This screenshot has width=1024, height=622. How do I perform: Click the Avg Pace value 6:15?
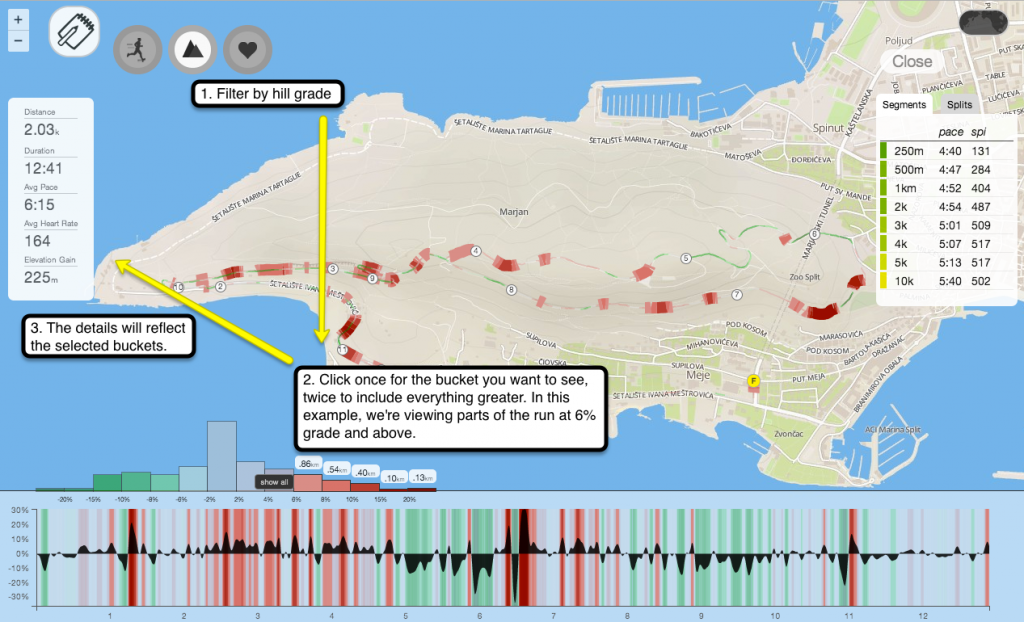39,205
